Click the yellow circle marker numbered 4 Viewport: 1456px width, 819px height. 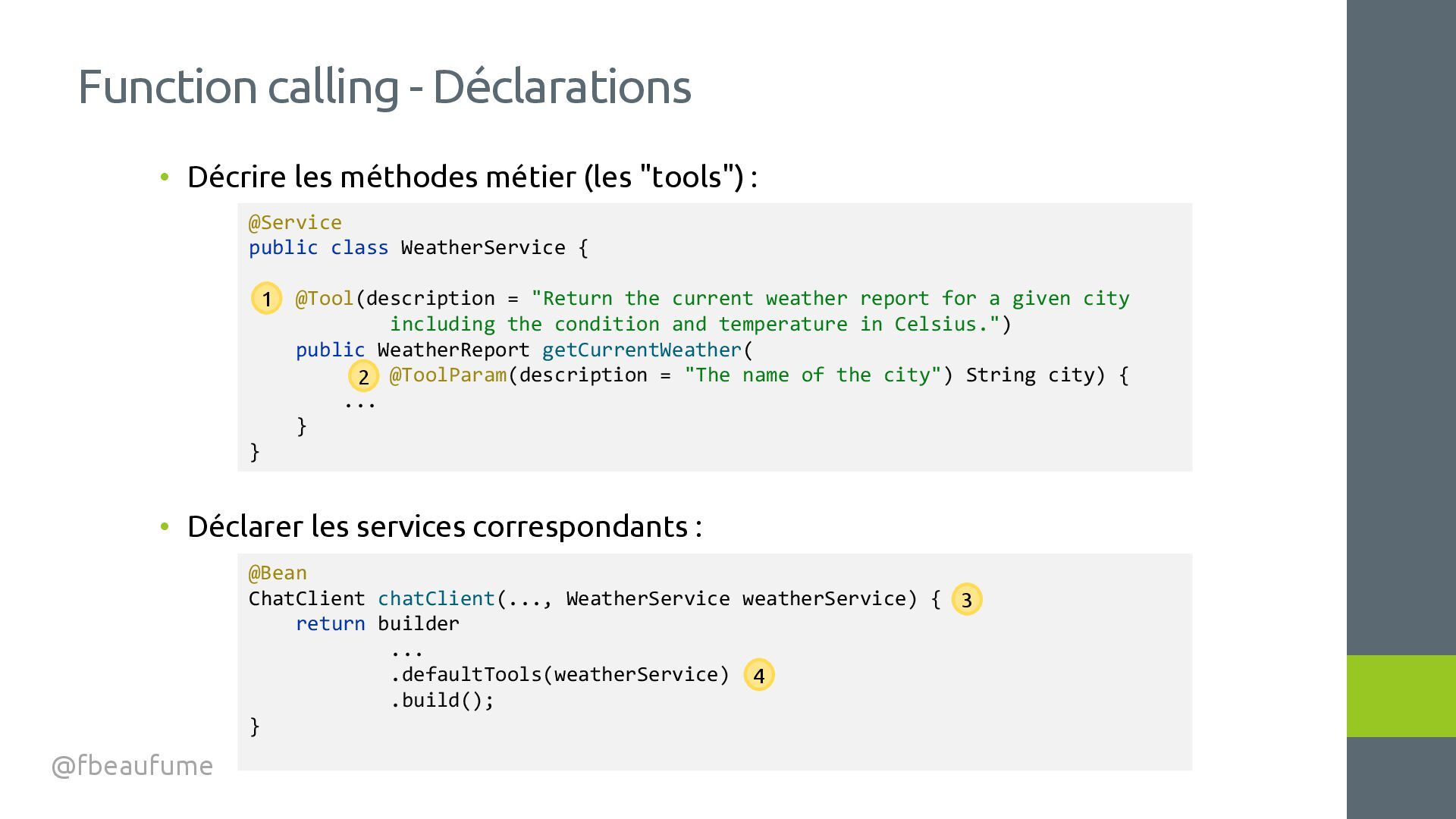758,675
